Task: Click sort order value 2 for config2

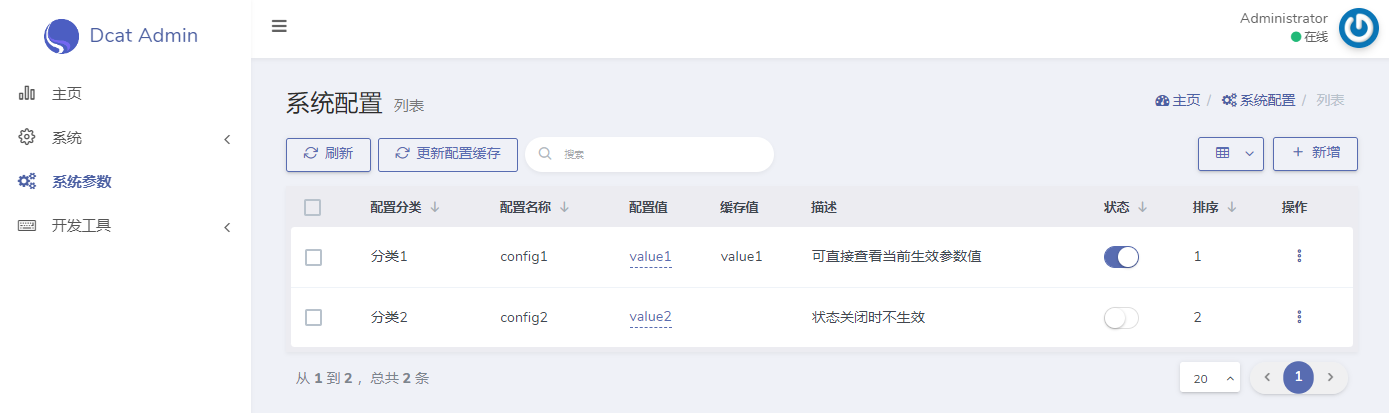Action: pyautogui.click(x=1197, y=317)
